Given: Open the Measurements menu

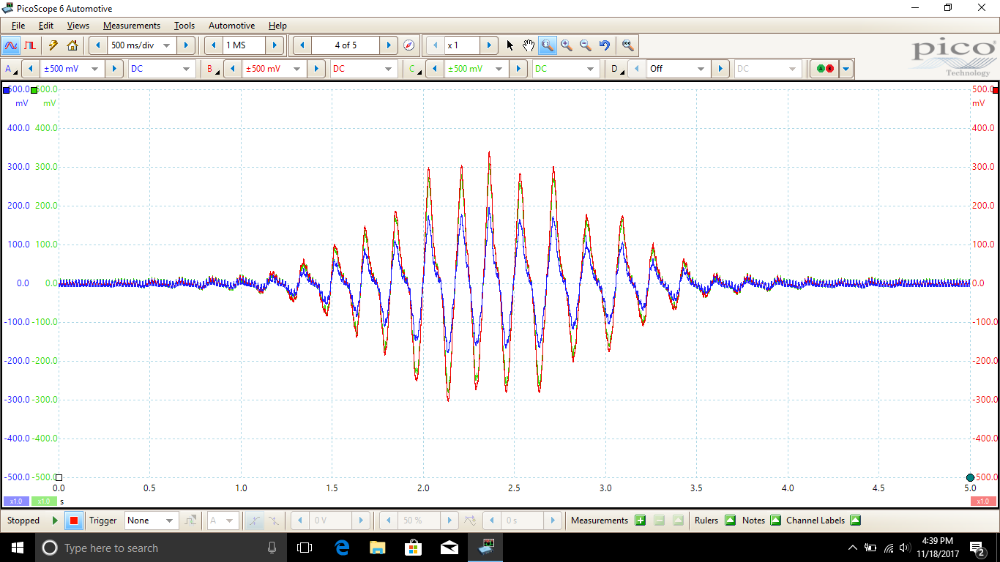Looking at the screenshot, I should tap(131, 25).
